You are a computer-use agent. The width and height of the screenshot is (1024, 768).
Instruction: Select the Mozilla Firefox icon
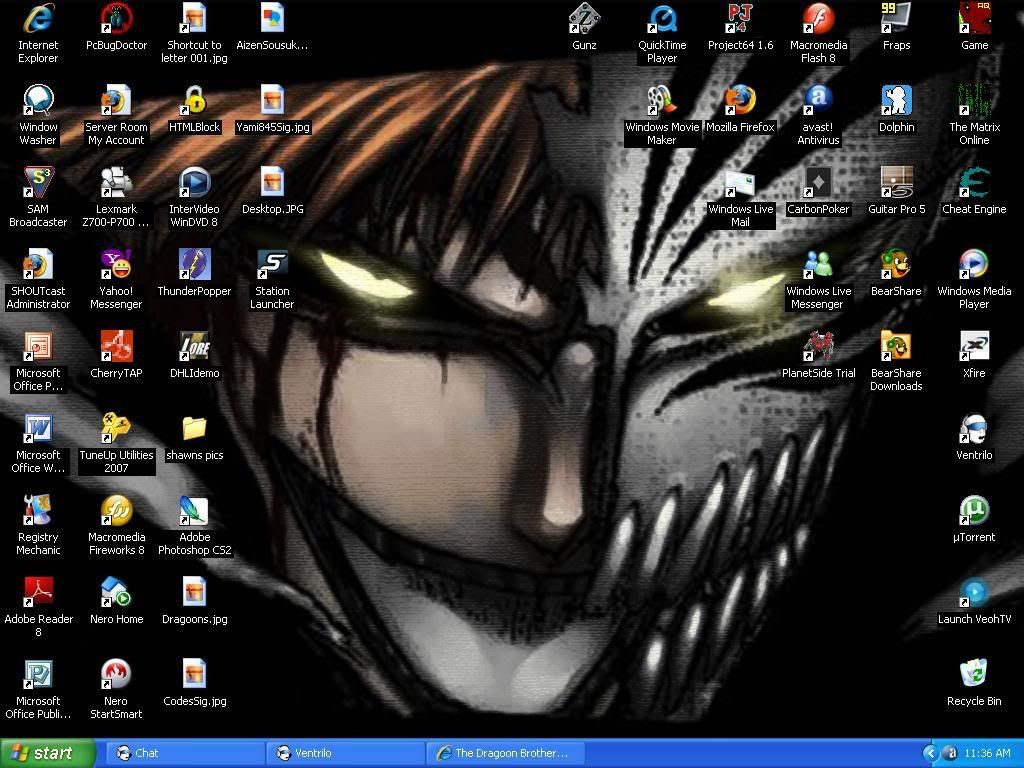click(x=740, y=101)
